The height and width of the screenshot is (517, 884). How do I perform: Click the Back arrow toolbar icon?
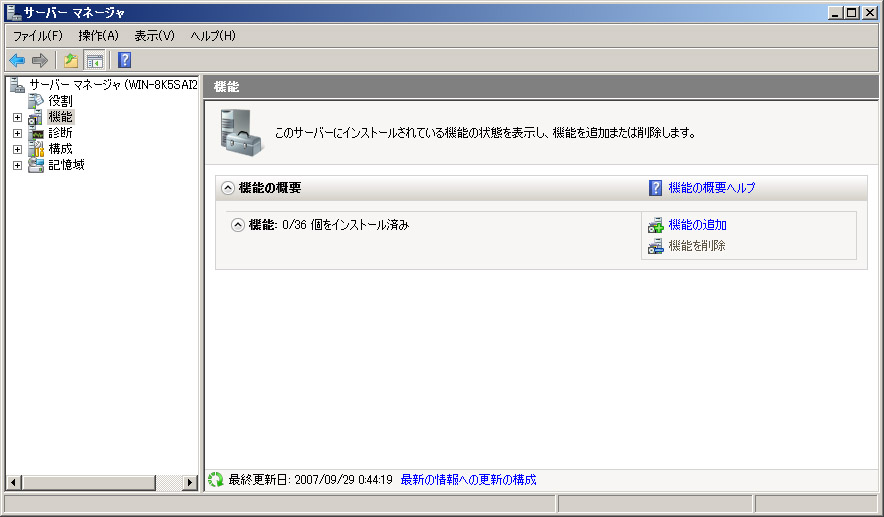point(17,60)
